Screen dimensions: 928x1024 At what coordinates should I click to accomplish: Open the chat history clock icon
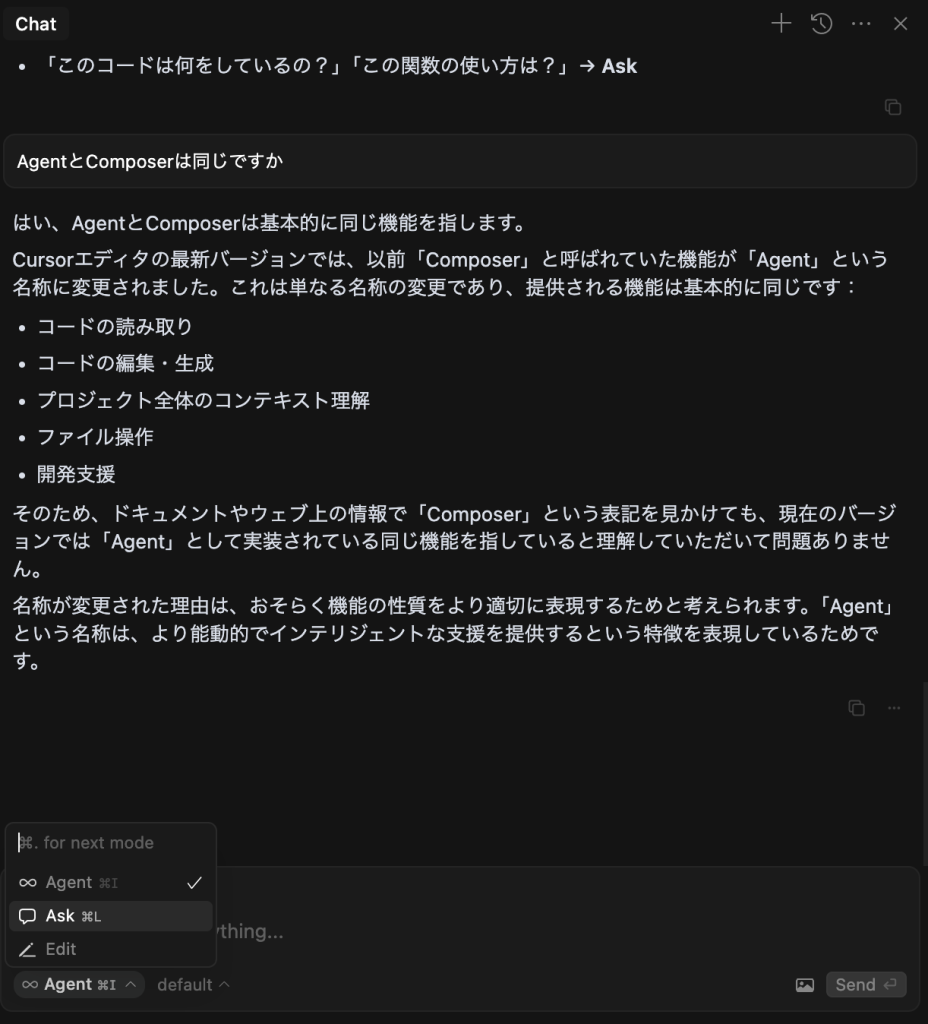[821, 24]
